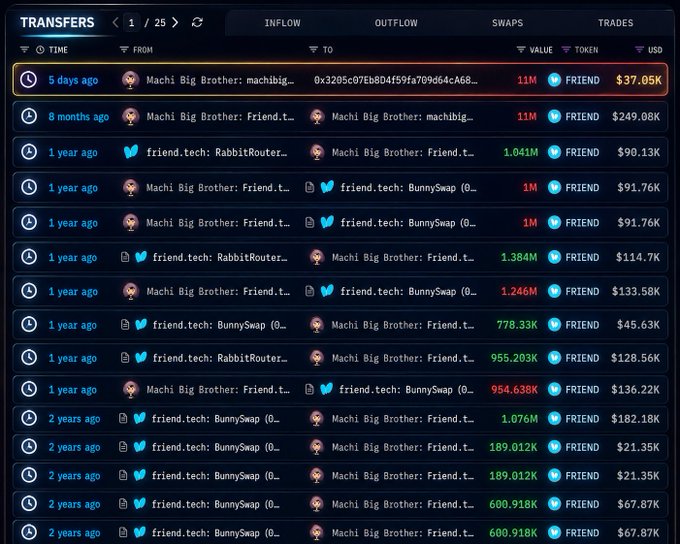Sort by the VALUE column header

[x=541, y=50]
